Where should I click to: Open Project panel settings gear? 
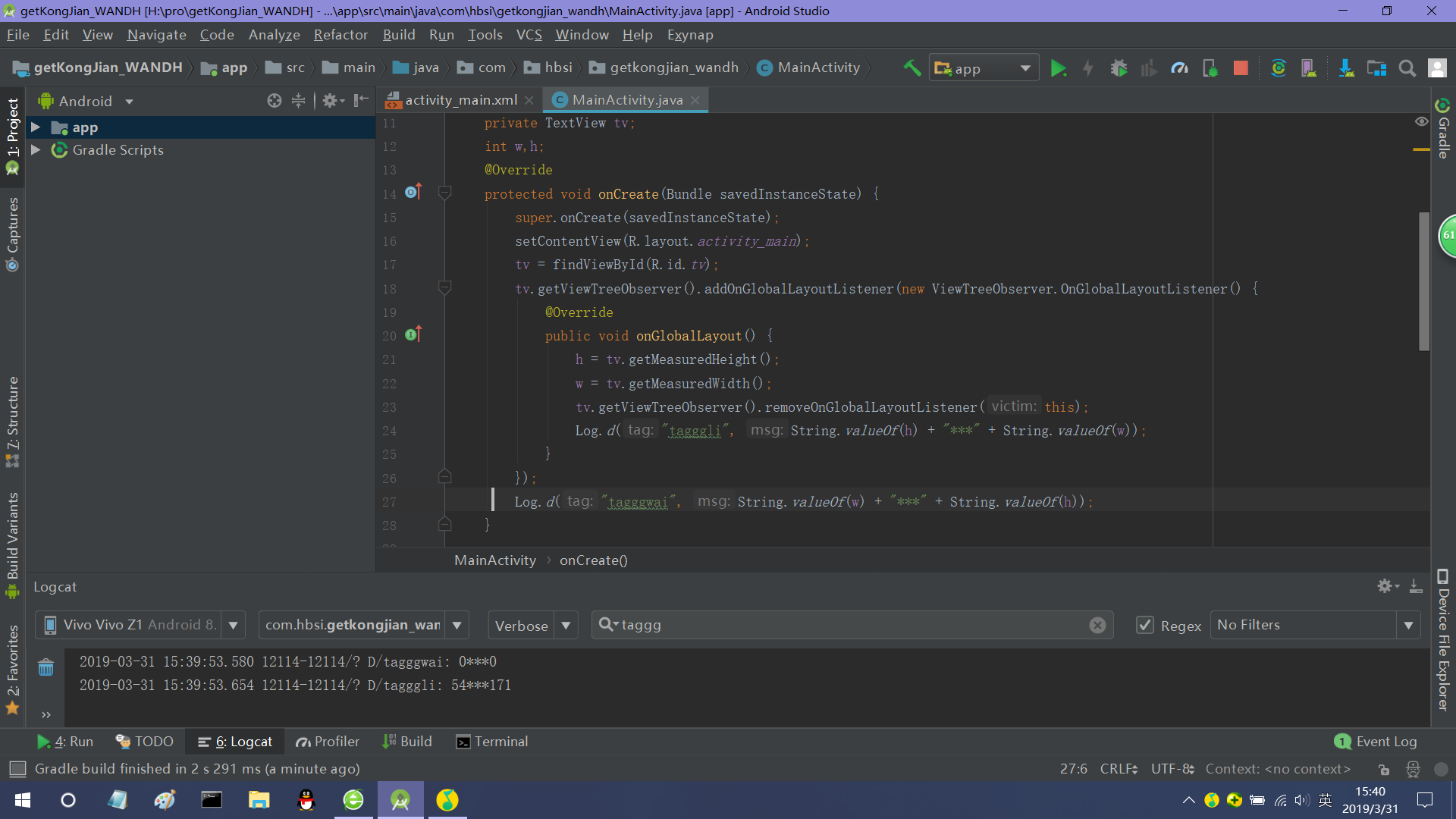coord(333,101)
